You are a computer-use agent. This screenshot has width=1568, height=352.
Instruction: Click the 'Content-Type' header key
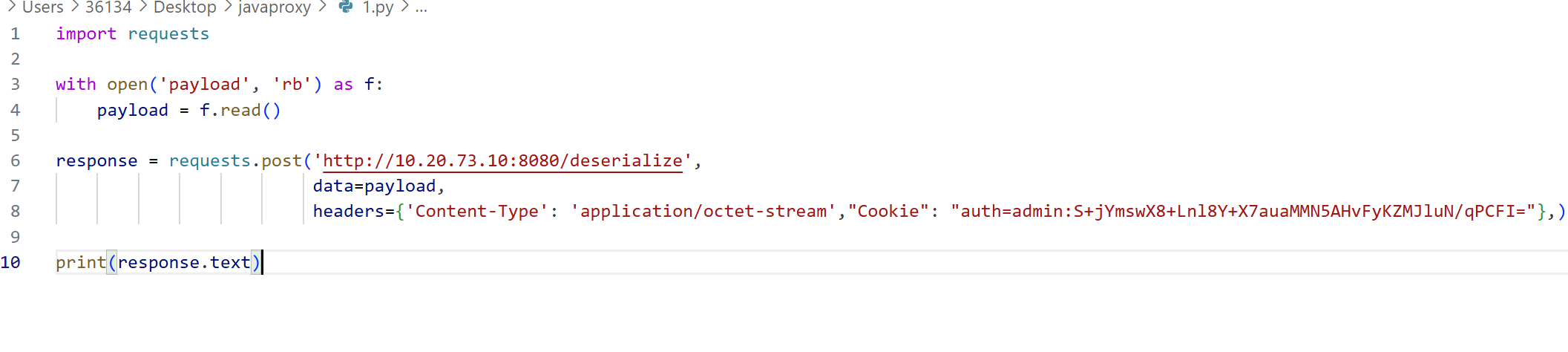pyautogui.click(x=476, y=212)
